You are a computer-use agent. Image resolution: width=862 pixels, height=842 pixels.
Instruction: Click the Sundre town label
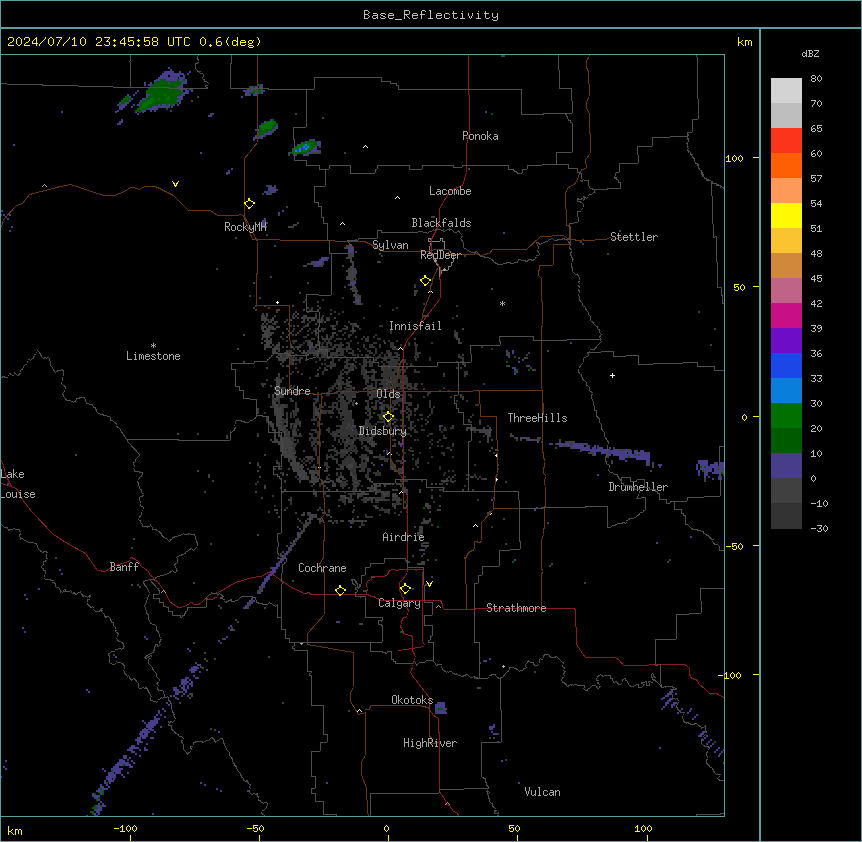(x=292, y=391)
